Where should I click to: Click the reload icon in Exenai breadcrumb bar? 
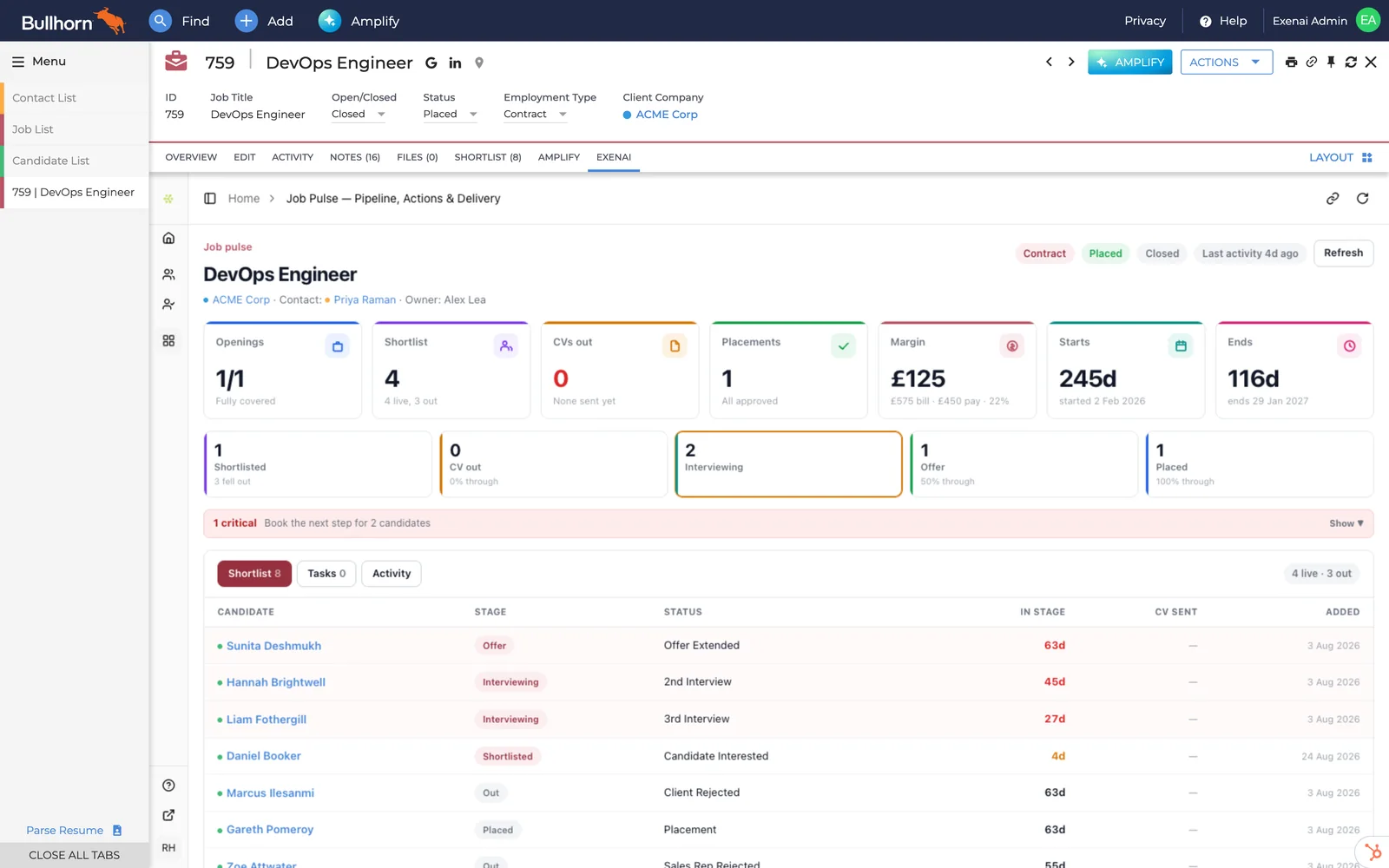point(1363,199)
